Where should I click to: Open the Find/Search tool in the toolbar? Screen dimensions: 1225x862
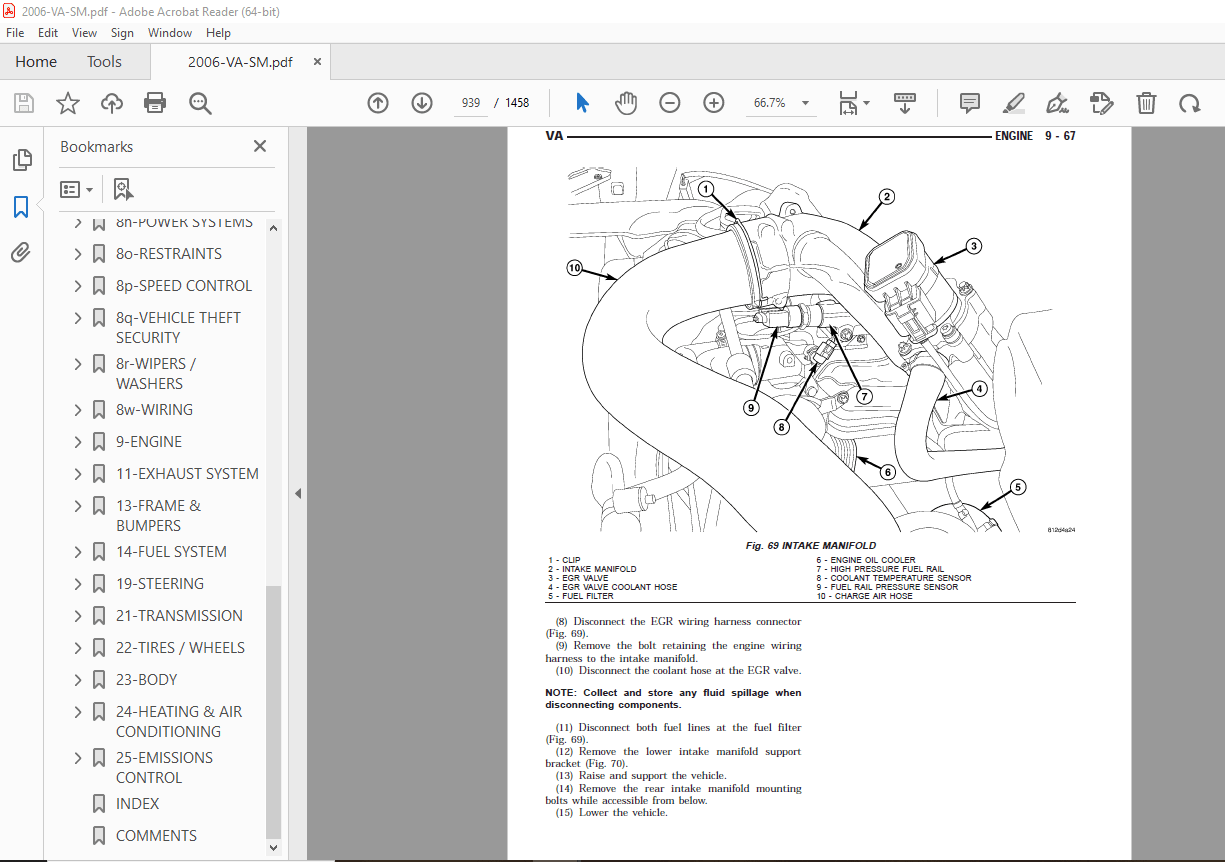(x=200, y=102)
